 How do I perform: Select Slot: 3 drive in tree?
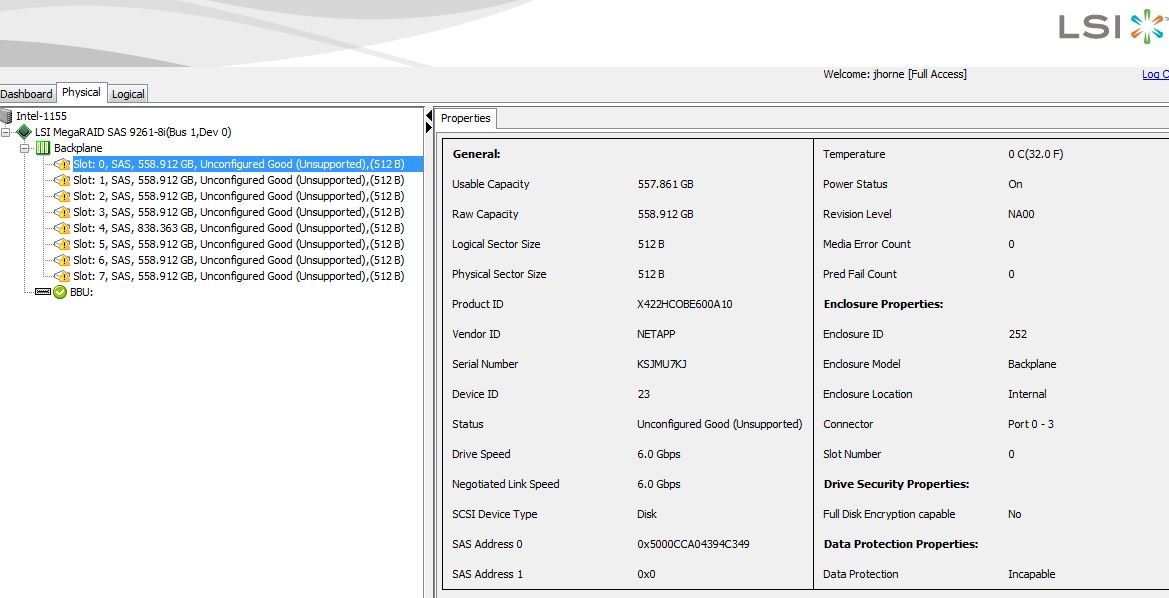coord(239,213)
